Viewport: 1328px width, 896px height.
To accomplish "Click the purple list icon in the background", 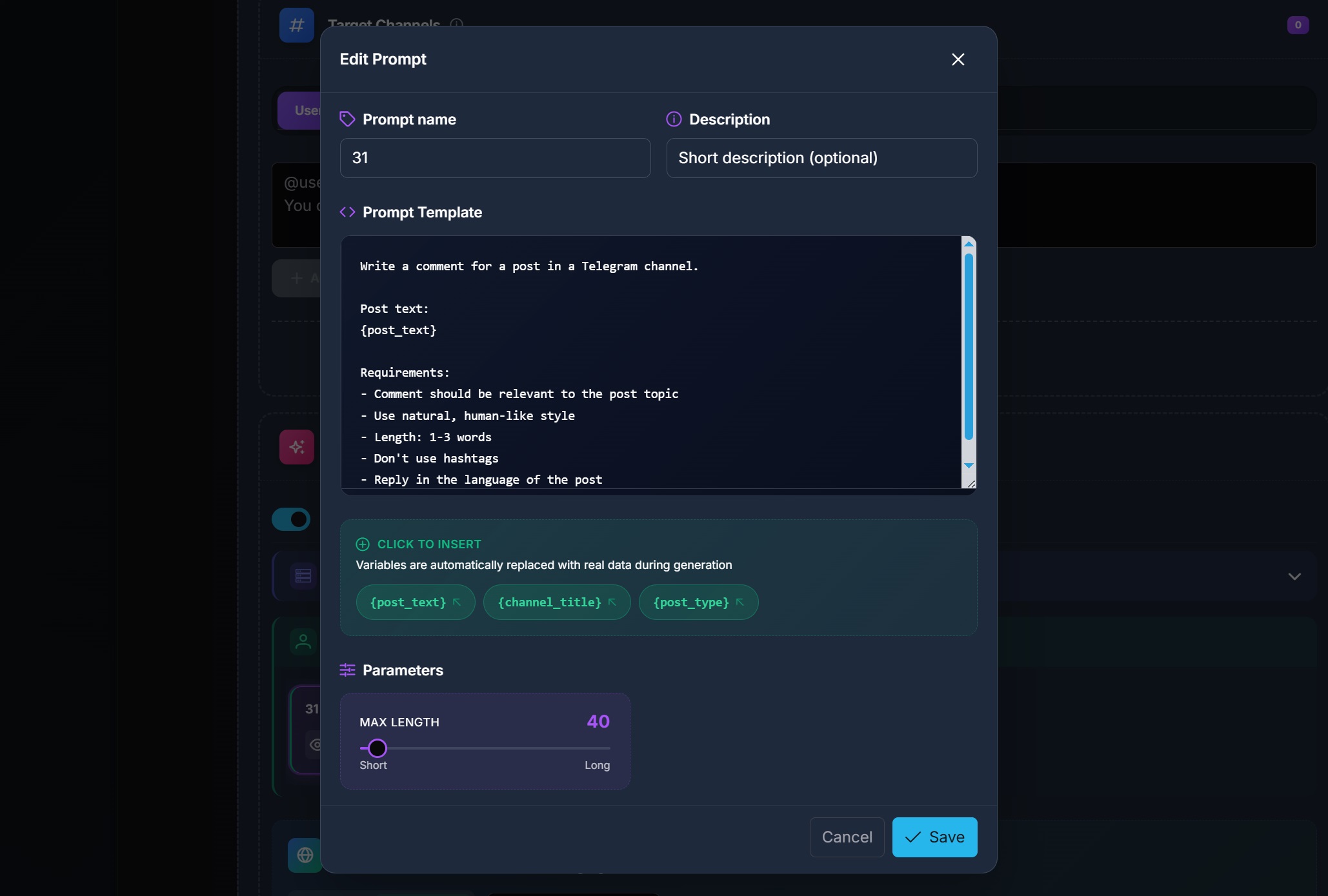I will [303, 575].
